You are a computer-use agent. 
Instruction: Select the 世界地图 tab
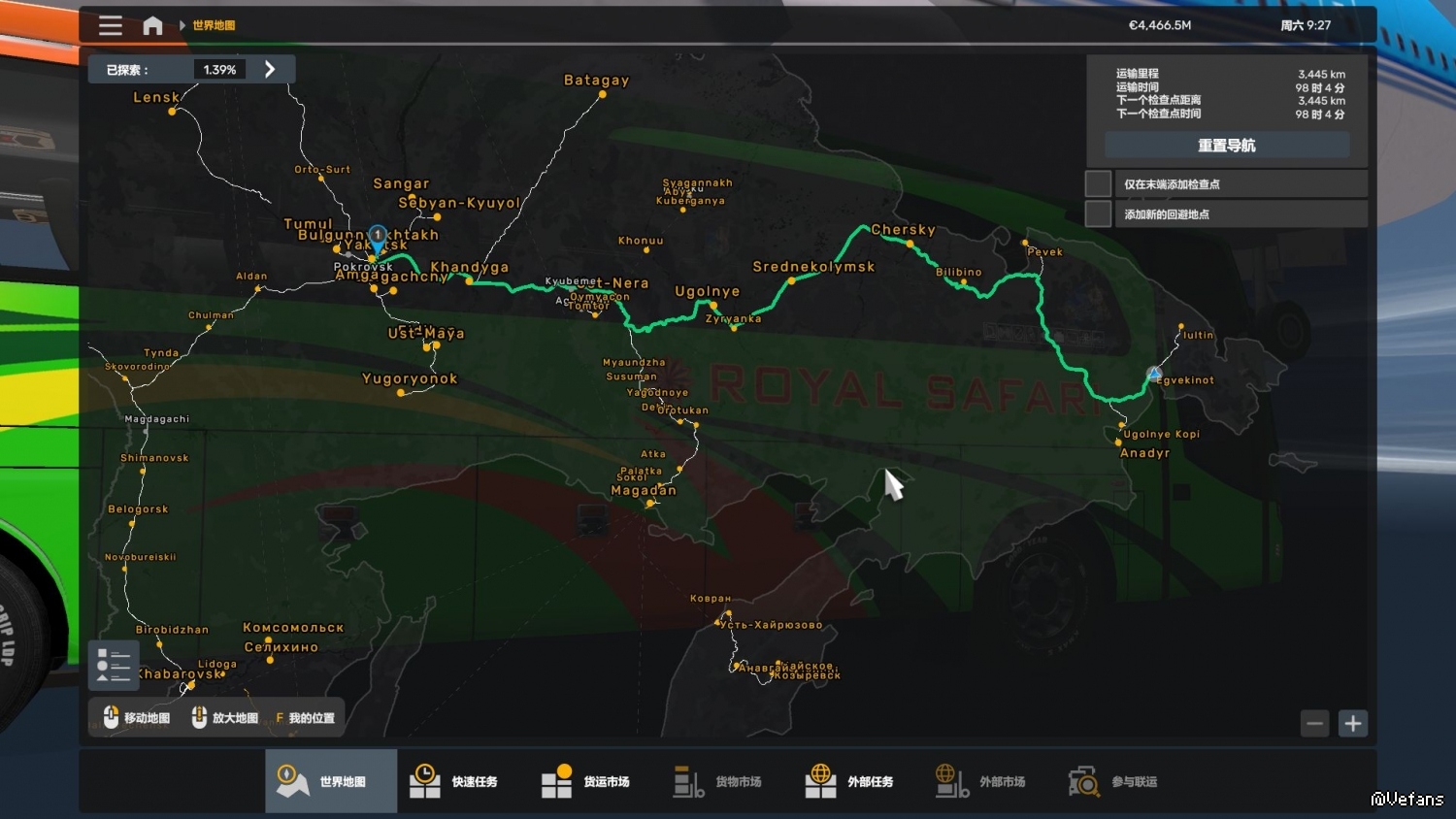coord(331,781)
